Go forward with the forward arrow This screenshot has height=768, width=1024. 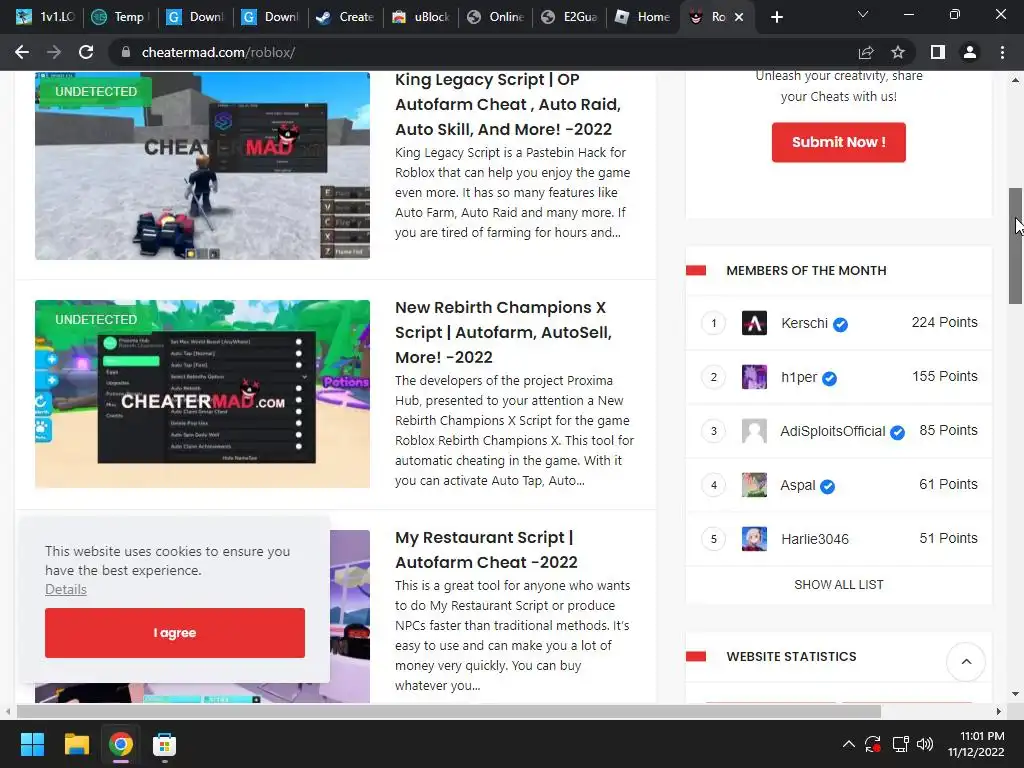tap(54, 52)
